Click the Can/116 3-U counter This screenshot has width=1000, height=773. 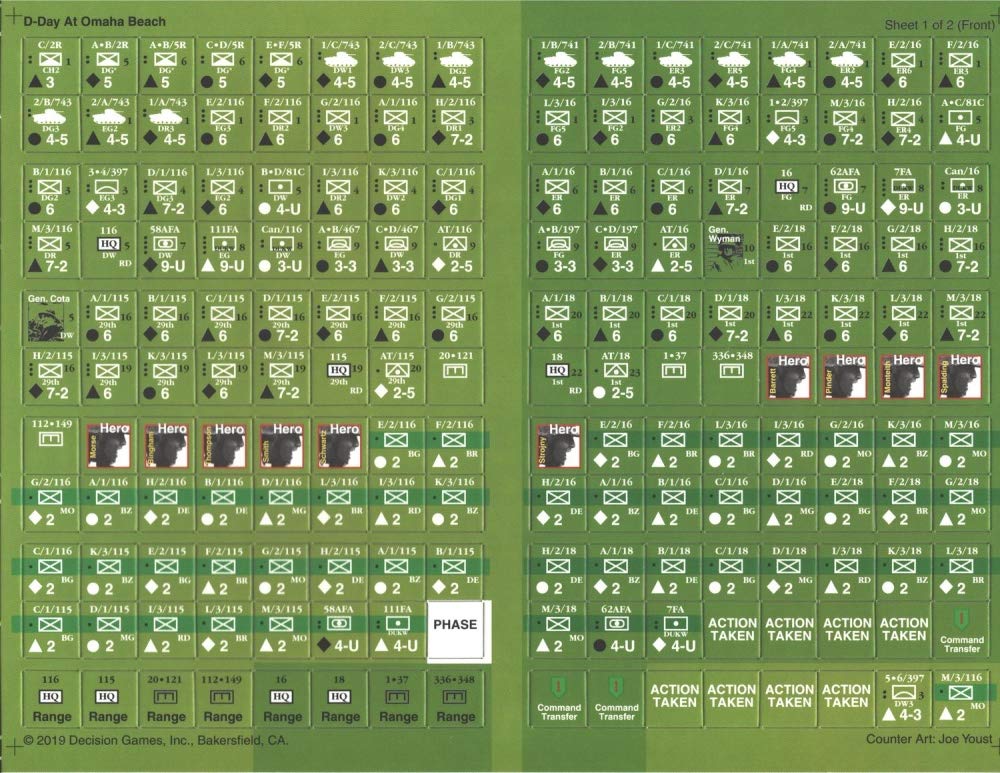pyautogui.click(x=281, y=250)
